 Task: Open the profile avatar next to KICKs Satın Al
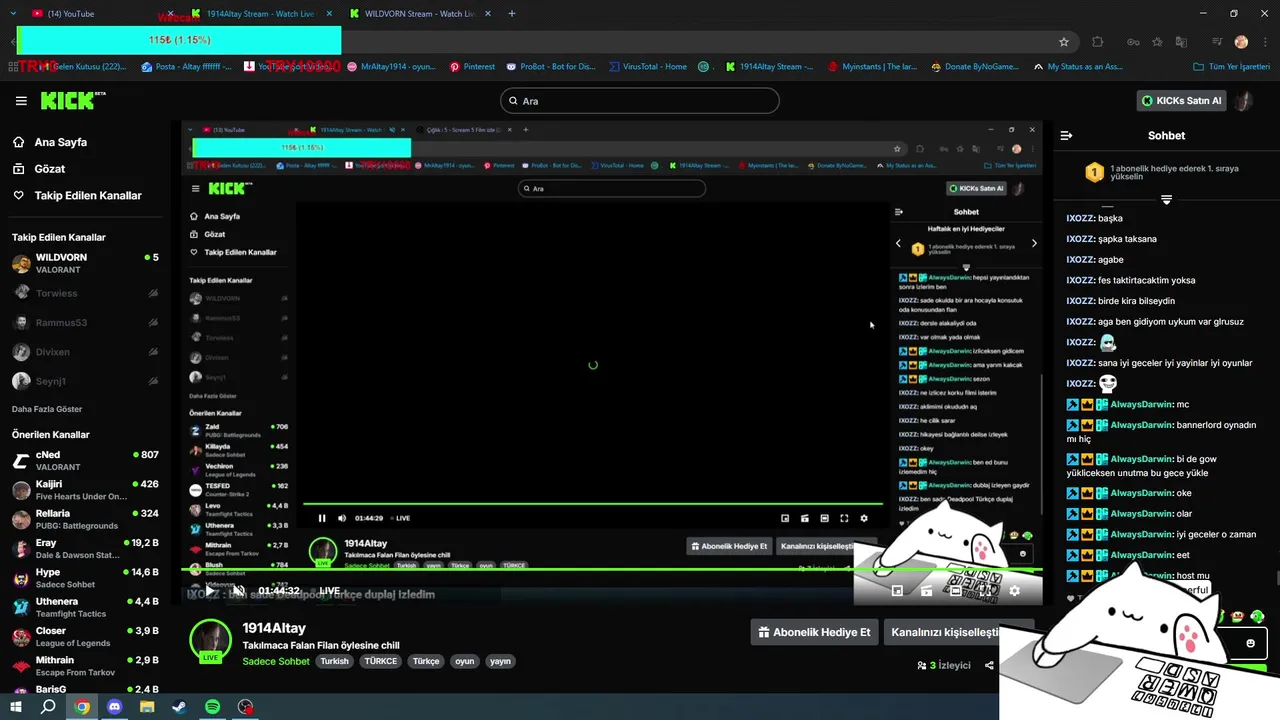(x=1245, y=101)
